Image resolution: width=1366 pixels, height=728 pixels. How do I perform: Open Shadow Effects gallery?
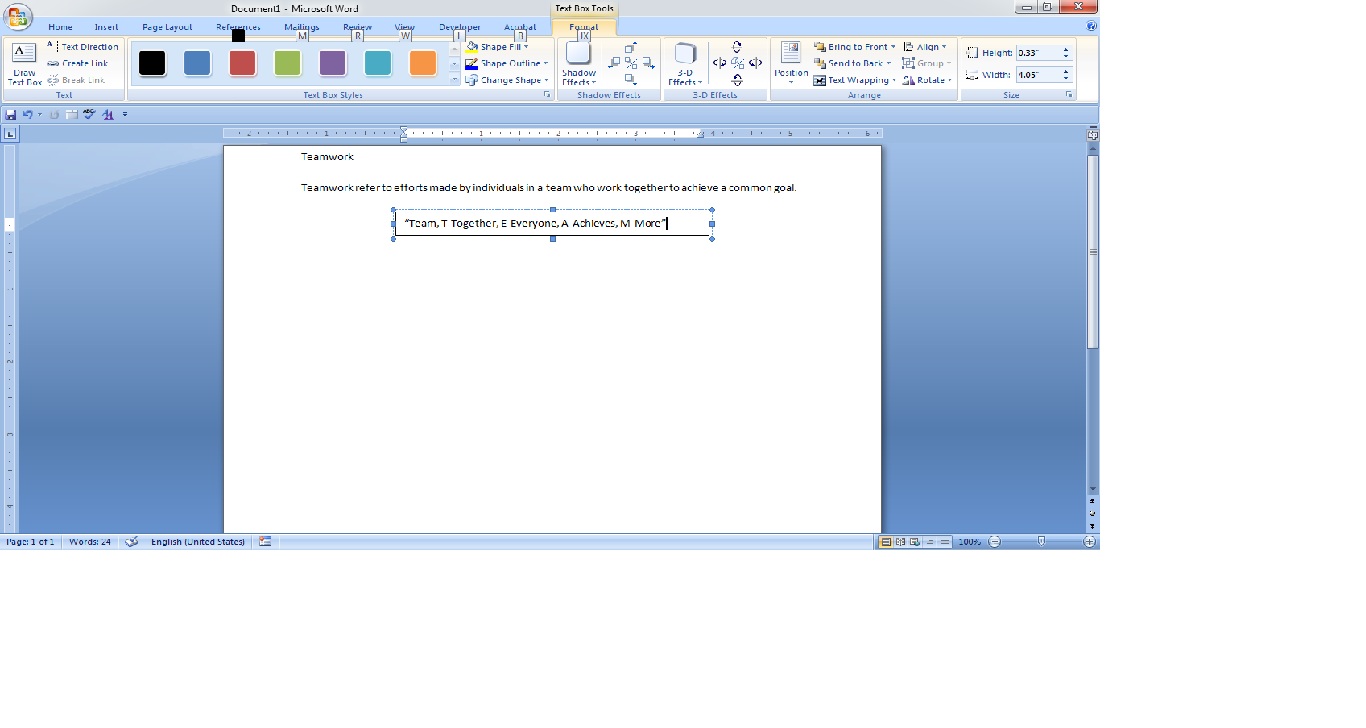click(579, 65)
